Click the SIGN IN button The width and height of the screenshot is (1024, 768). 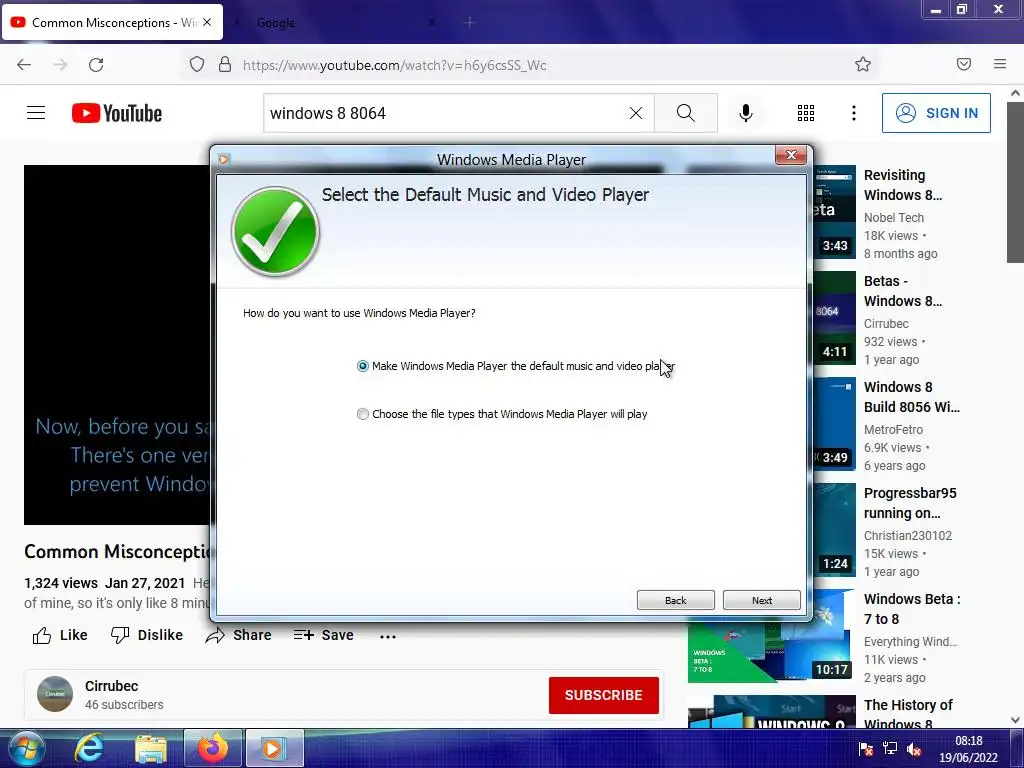click(936, 113)
